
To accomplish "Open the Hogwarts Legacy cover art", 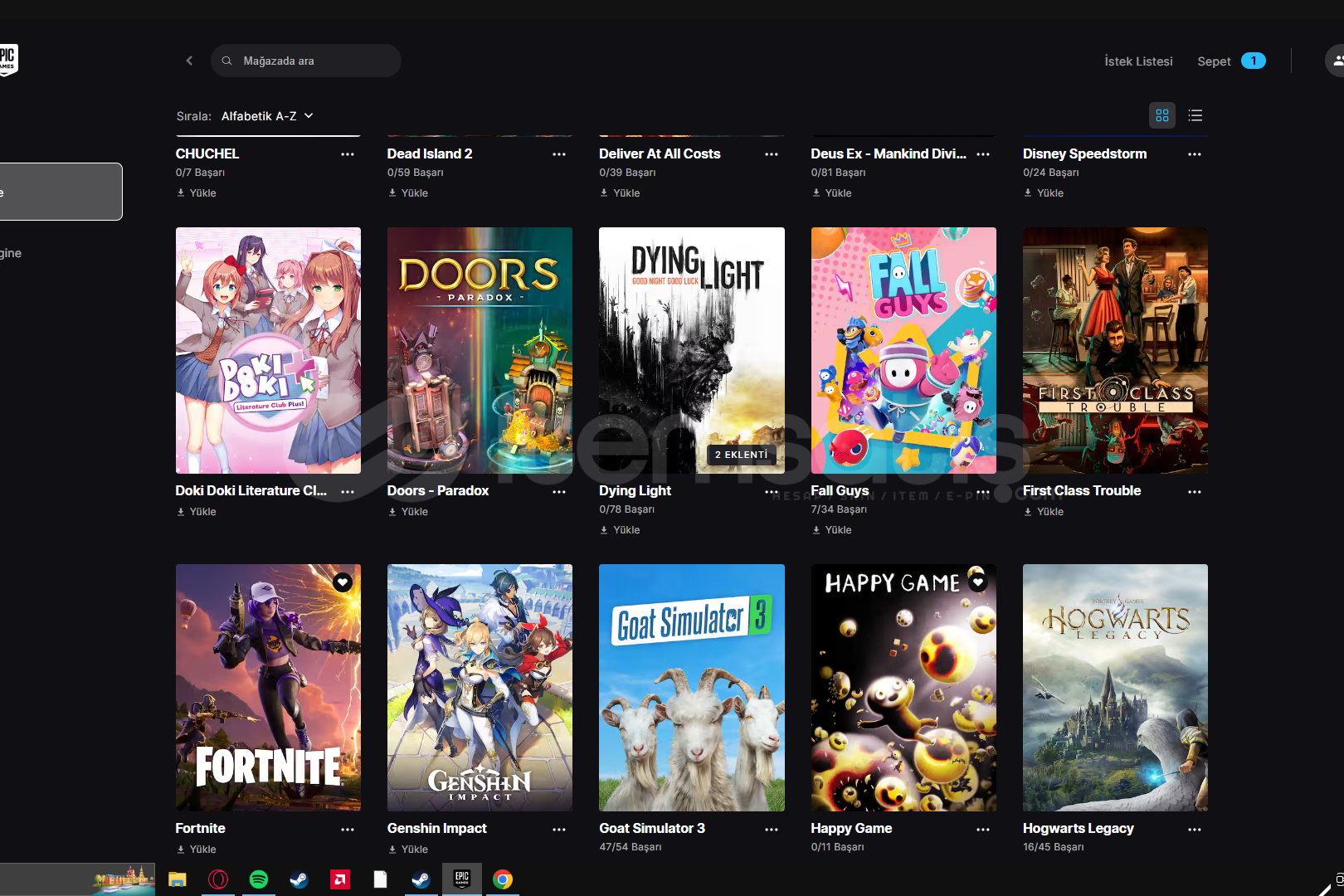I will (1115, 688).
